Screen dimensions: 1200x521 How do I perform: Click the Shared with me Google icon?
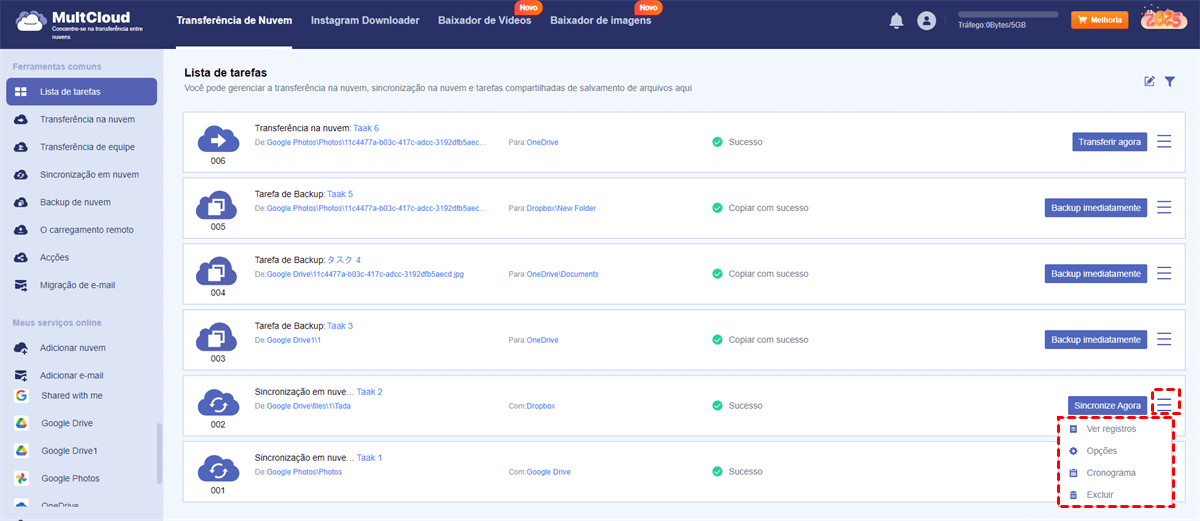coord(21,395)
